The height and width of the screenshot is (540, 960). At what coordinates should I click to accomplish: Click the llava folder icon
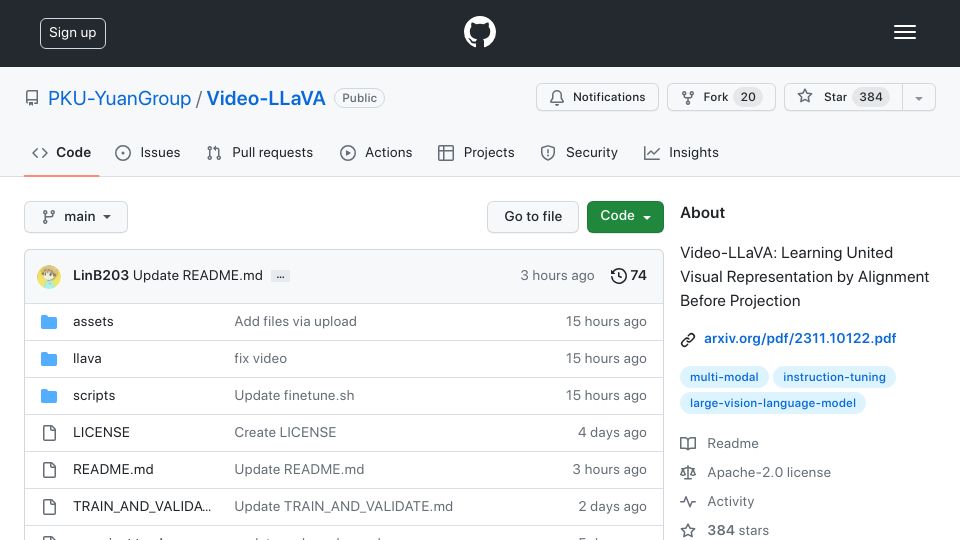tap(49, 359)
